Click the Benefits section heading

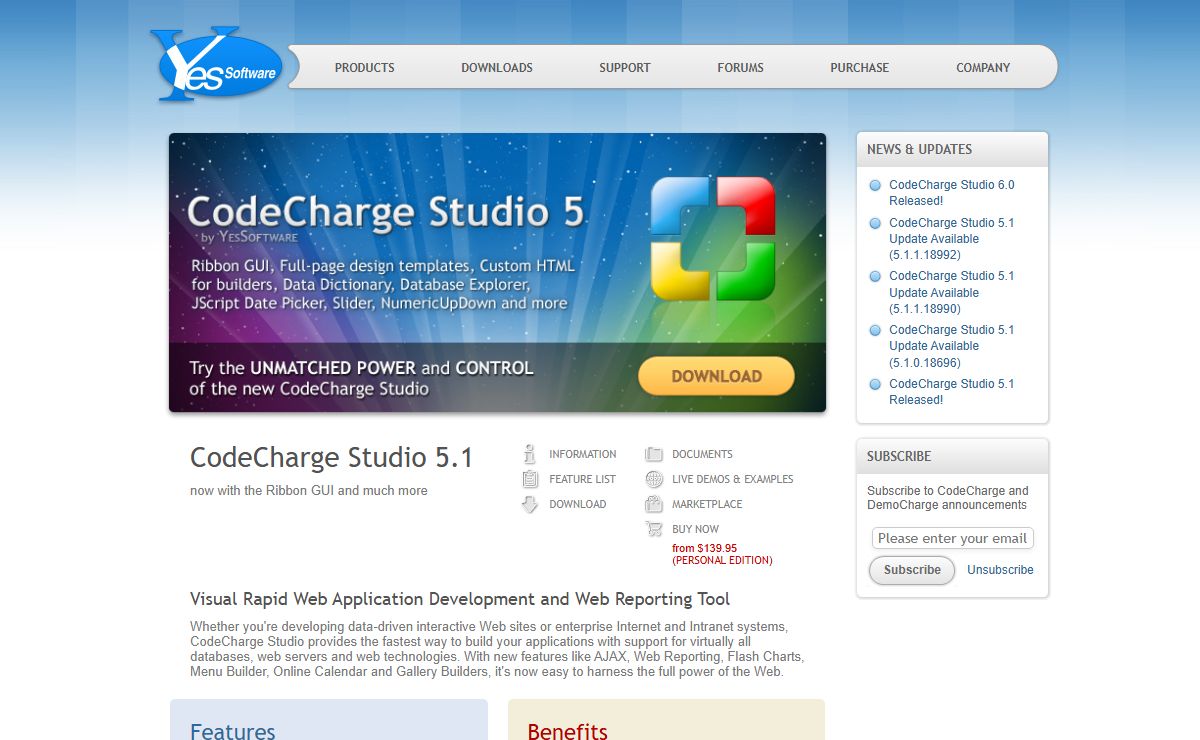pyautogui.click(x=567, y=731)
